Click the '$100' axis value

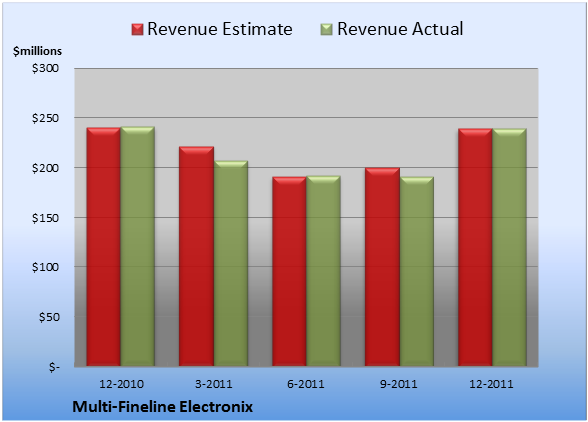(45, 267)
